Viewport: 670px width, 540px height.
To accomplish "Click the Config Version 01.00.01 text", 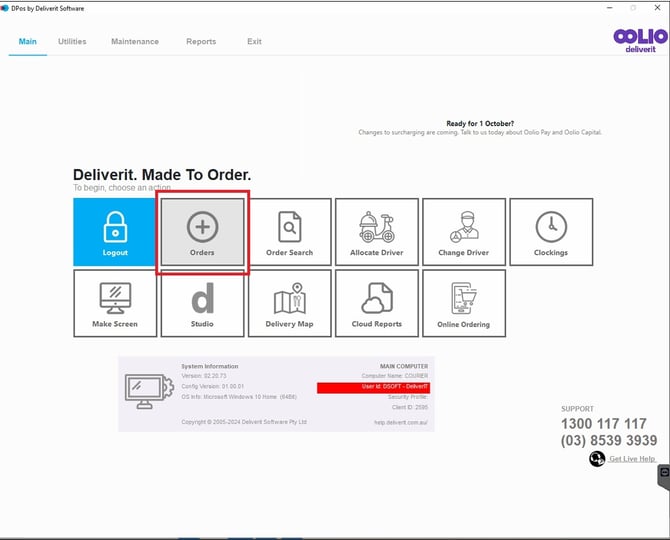I will click(x=212, y=386).
